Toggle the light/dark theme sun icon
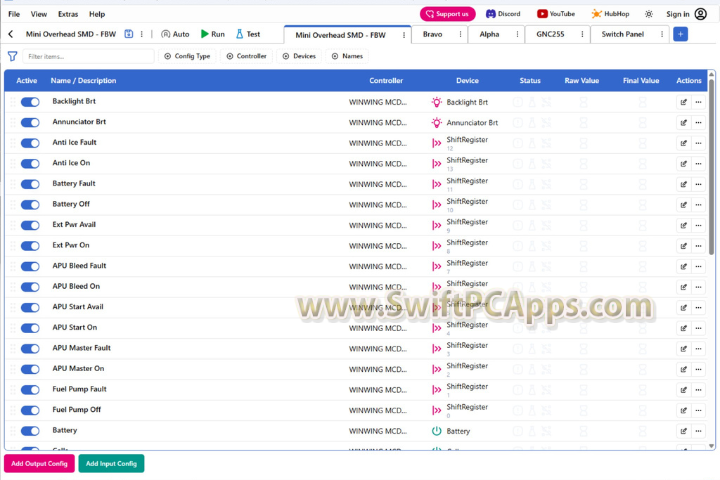720x480 pixels. [x=648, y=14]
